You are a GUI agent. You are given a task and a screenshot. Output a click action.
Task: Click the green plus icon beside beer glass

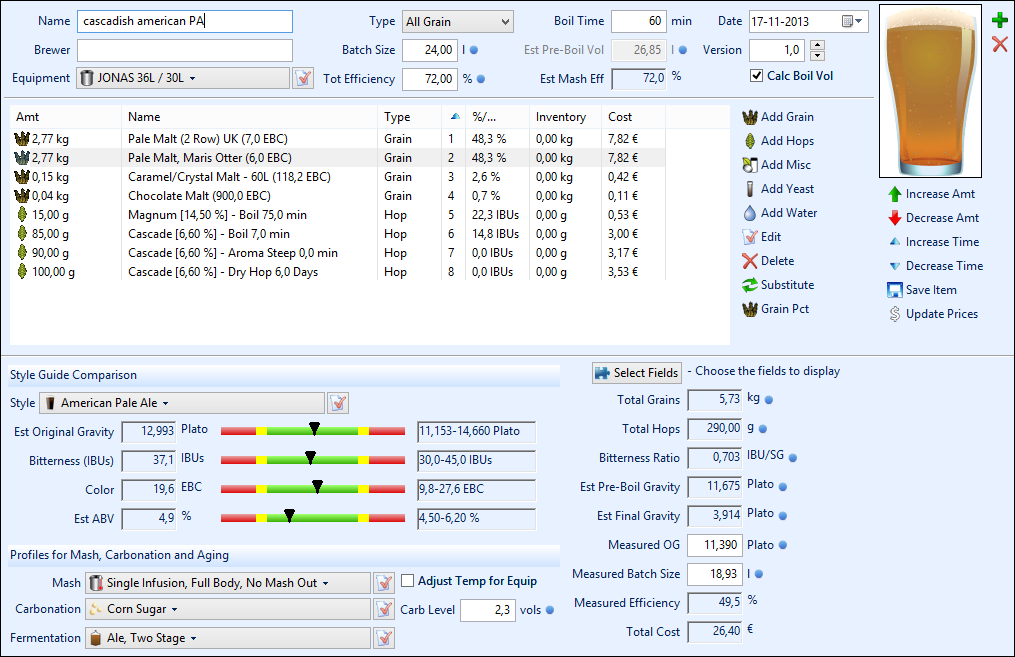click(999, 20)
